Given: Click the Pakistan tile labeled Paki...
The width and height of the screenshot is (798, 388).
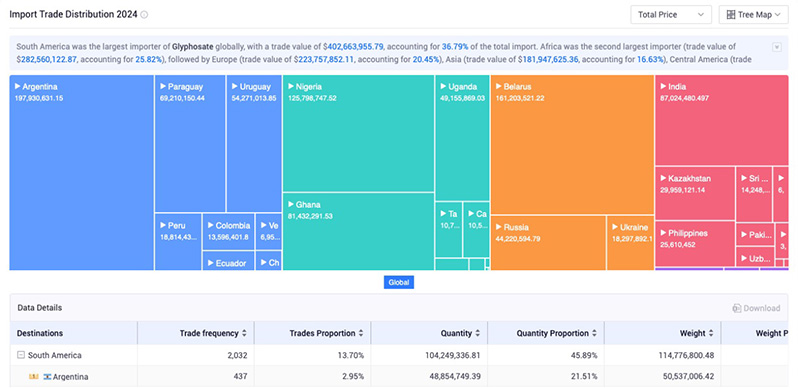Looking at the screenshot, I should pos(755,234).
